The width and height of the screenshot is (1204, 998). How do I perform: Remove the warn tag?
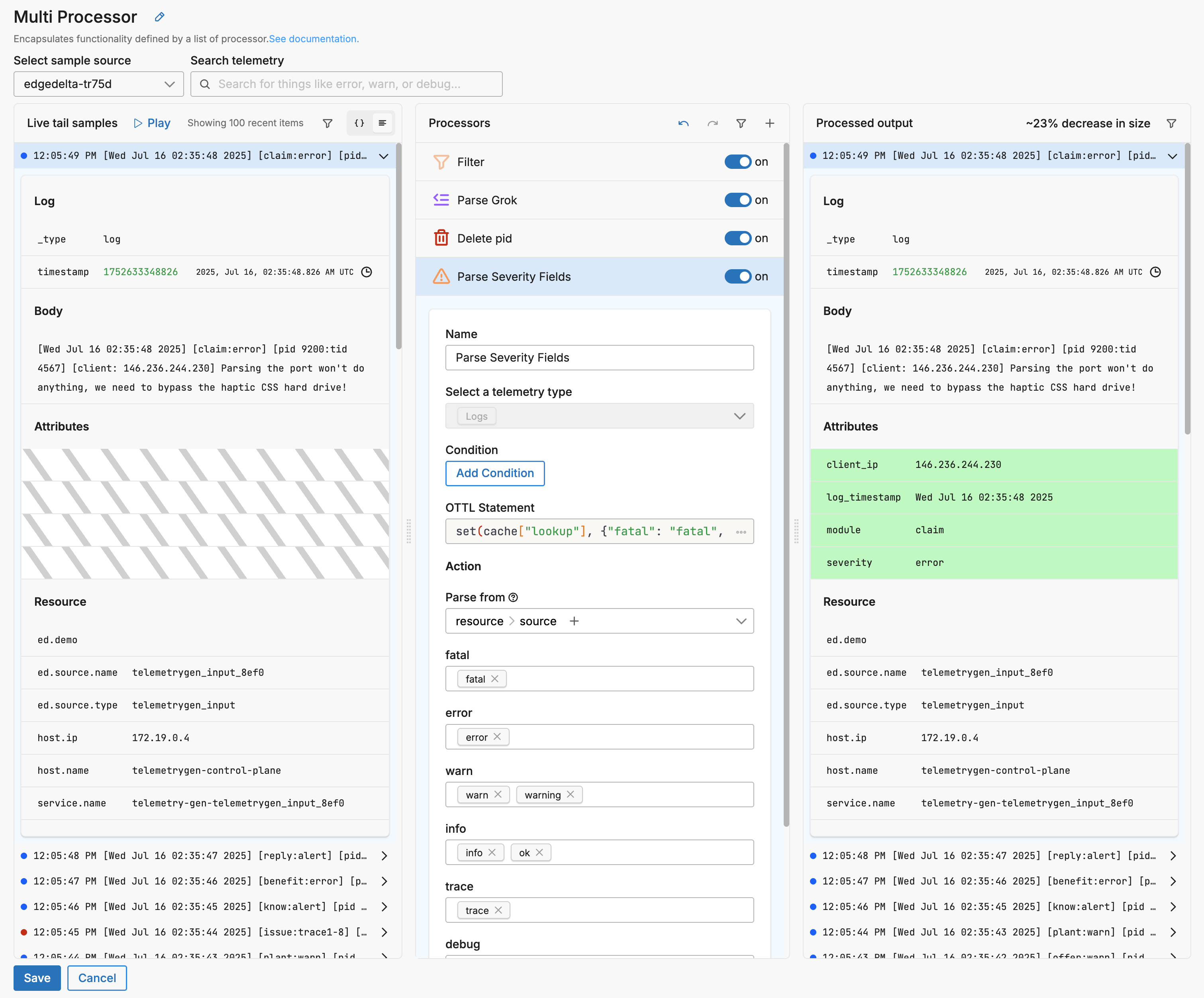click(498, 794)
